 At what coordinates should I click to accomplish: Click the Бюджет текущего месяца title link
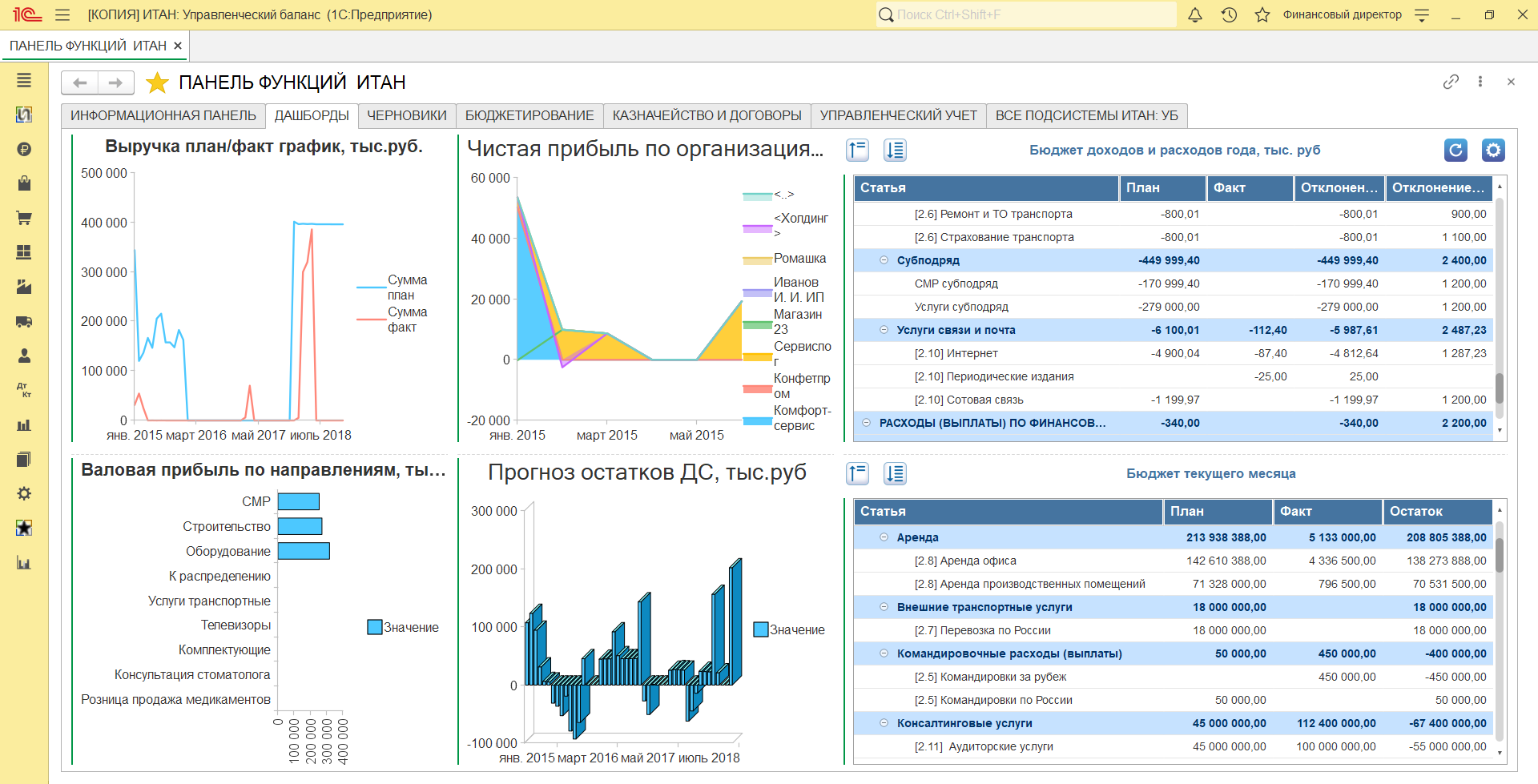pos(1210,473)
